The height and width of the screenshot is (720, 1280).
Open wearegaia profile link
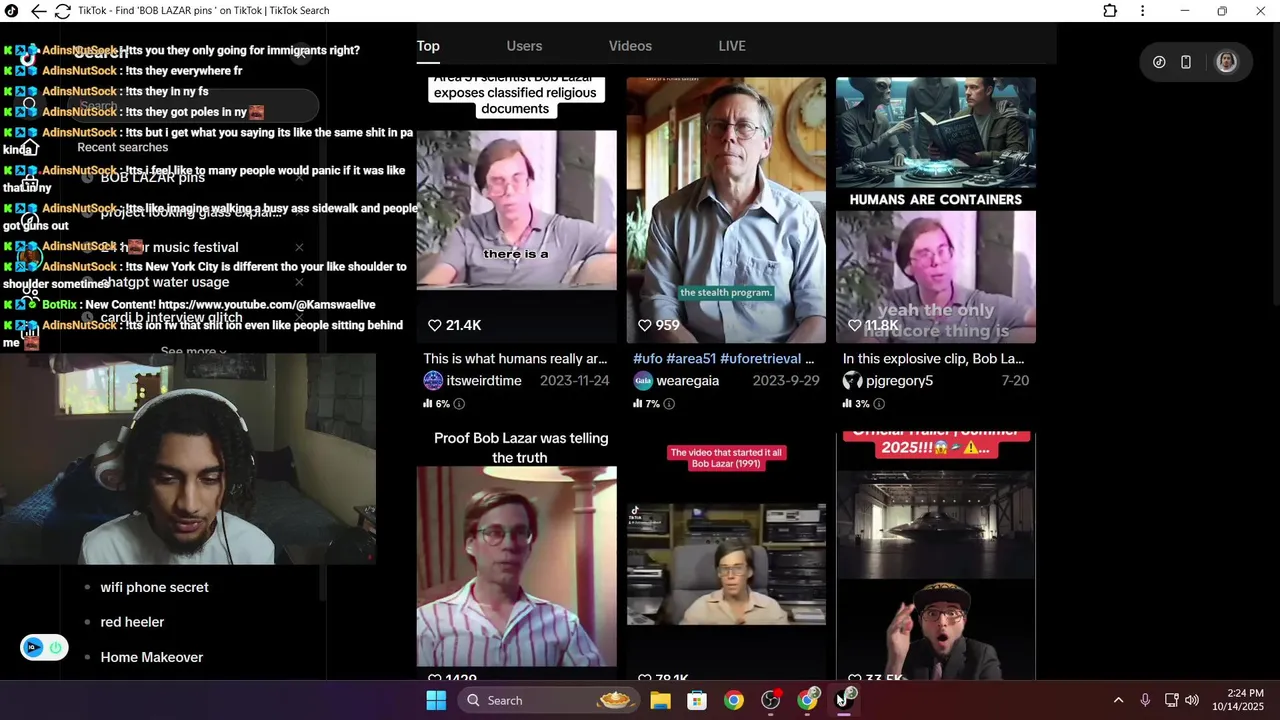688,381
